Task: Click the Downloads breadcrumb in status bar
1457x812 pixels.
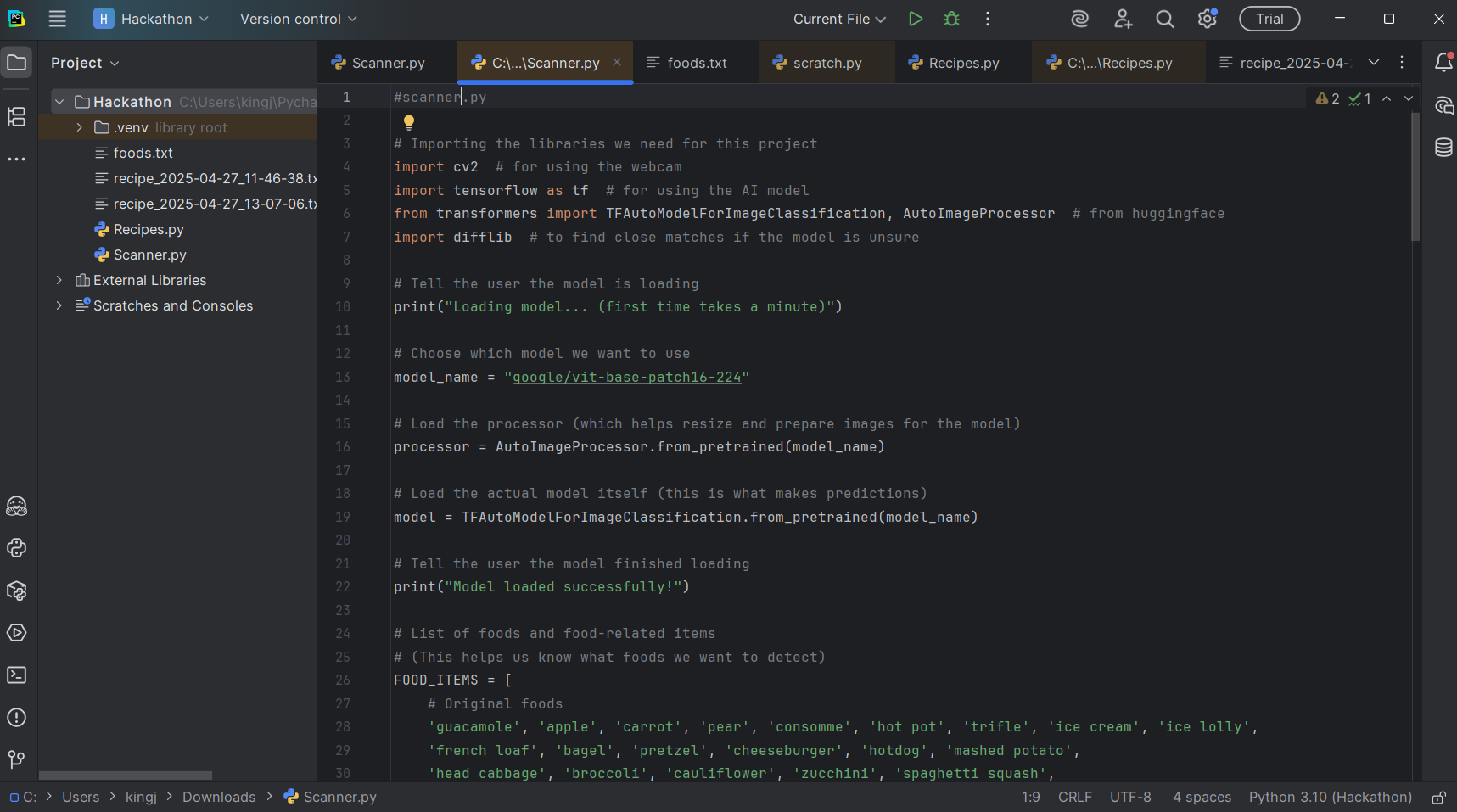Action: point(219,798)
